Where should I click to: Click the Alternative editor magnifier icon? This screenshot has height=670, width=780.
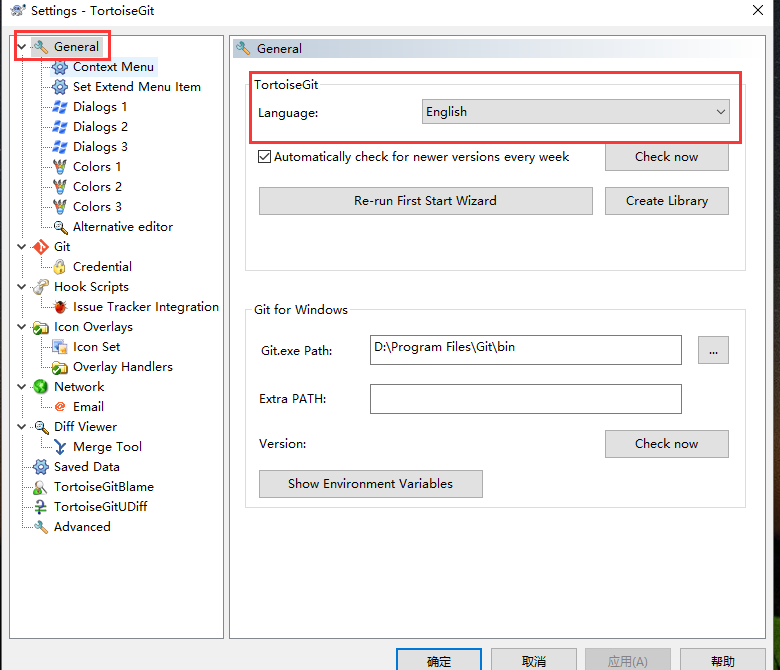coord(60,227)
